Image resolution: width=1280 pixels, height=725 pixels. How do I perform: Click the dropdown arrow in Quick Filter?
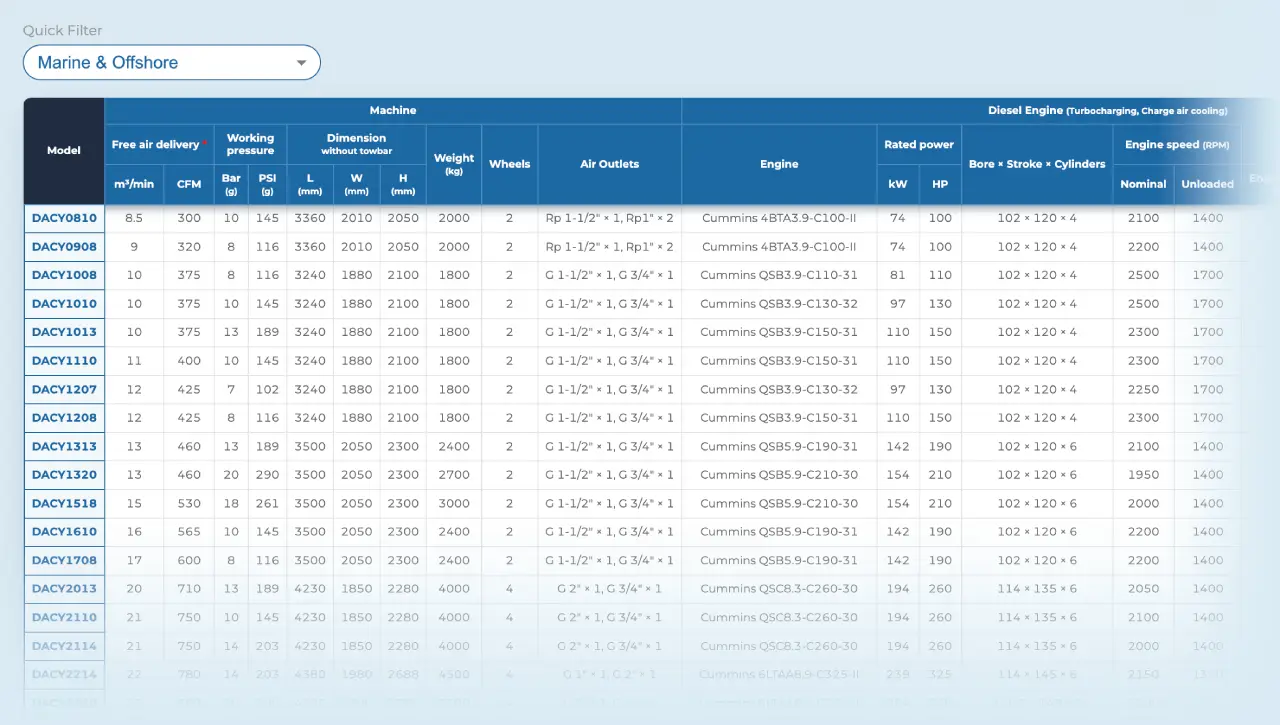click(x=302, y=63)
